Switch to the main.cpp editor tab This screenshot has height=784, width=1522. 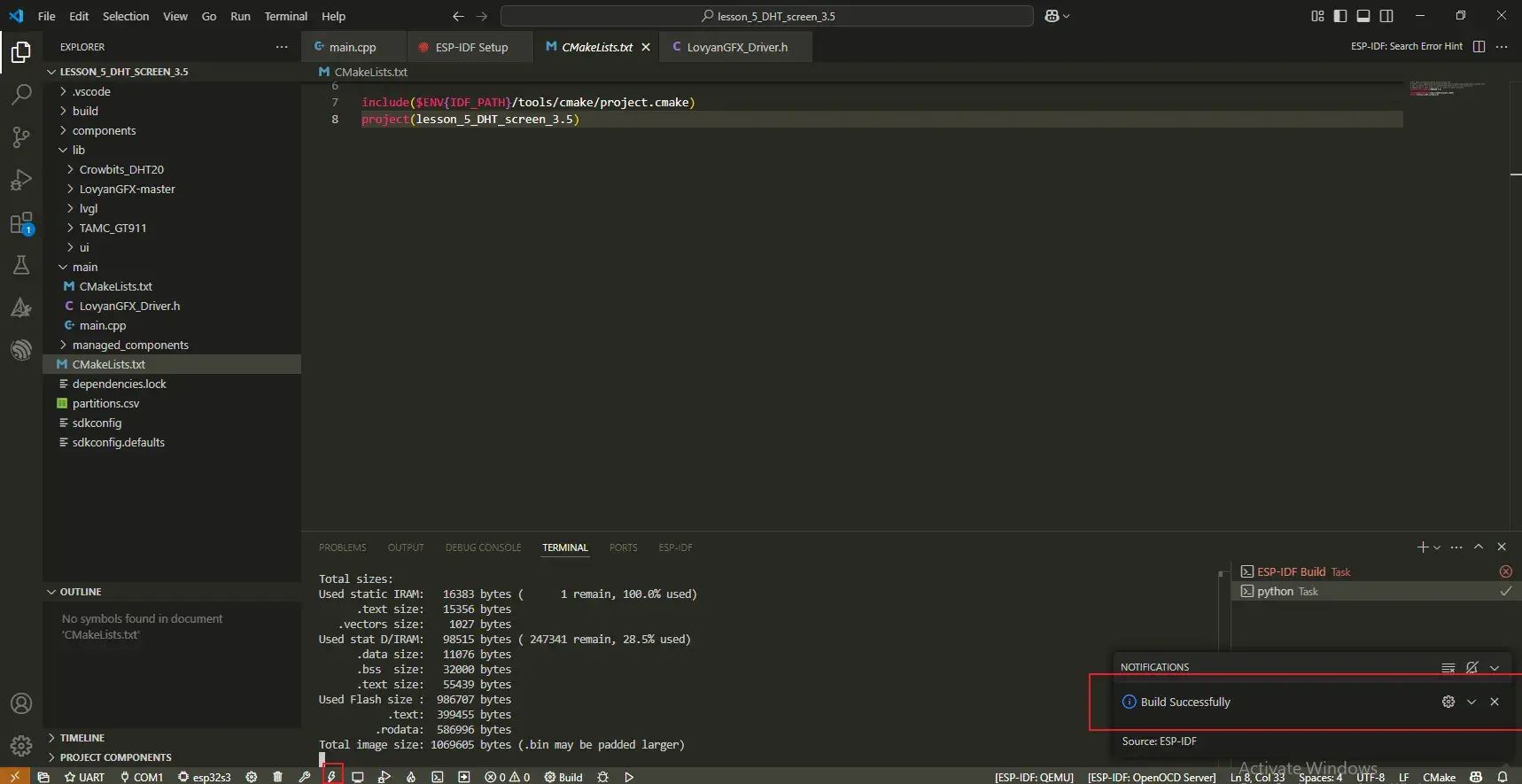[x=352, y=47]
